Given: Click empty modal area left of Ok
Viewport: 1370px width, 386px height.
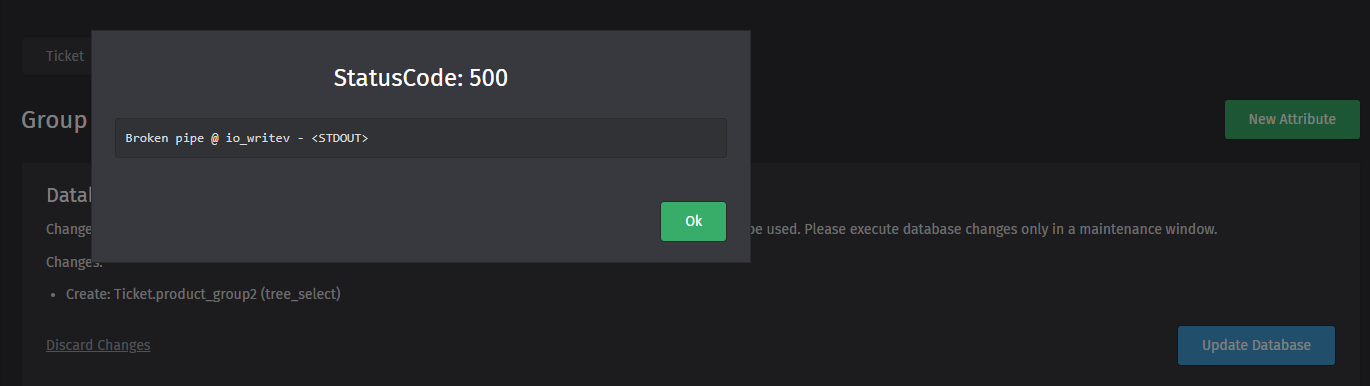Looking at the screenshot, I should (380, 221).
